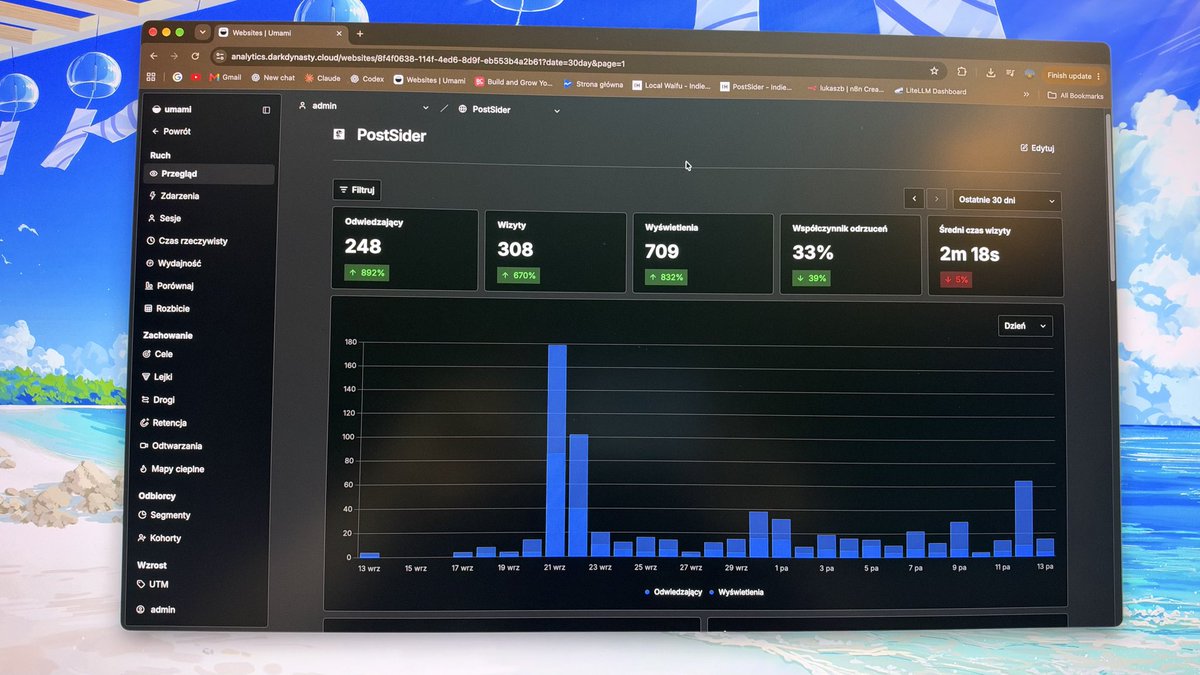Open the Retencja retention page

click(162, 423)
